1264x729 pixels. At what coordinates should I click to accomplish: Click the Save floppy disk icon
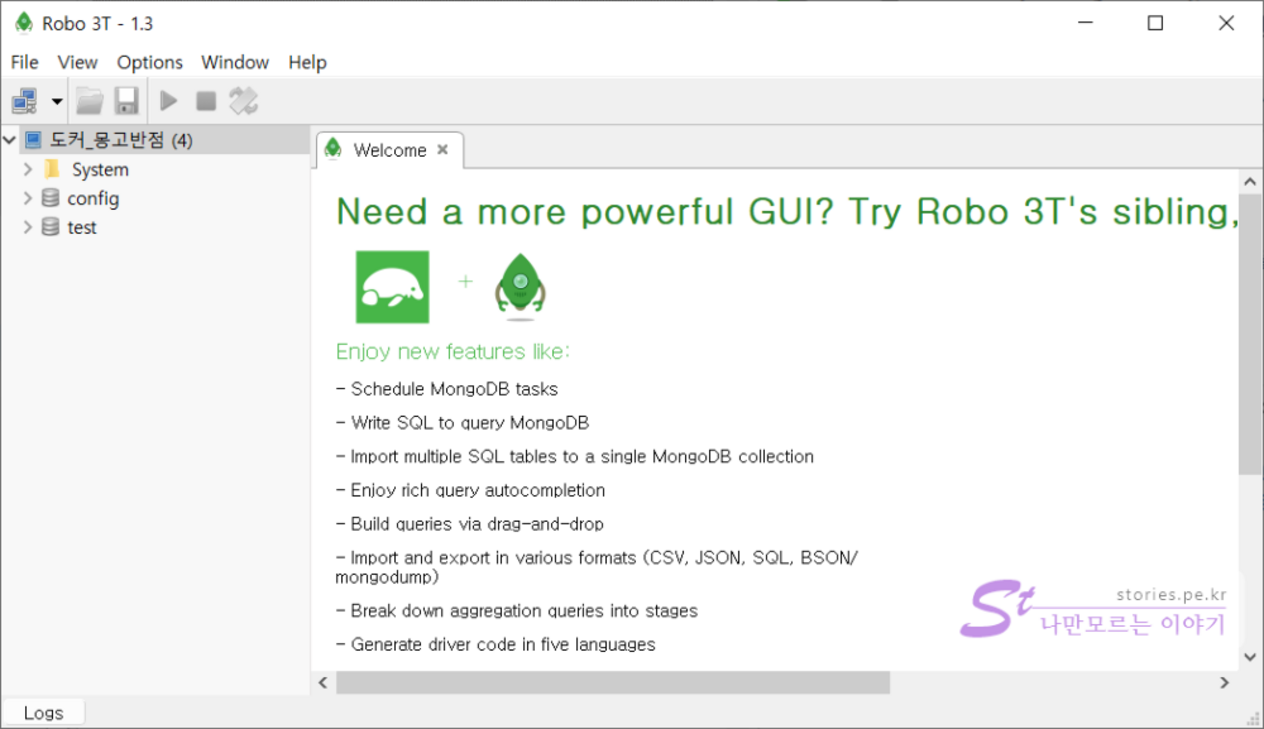point(126,101)
